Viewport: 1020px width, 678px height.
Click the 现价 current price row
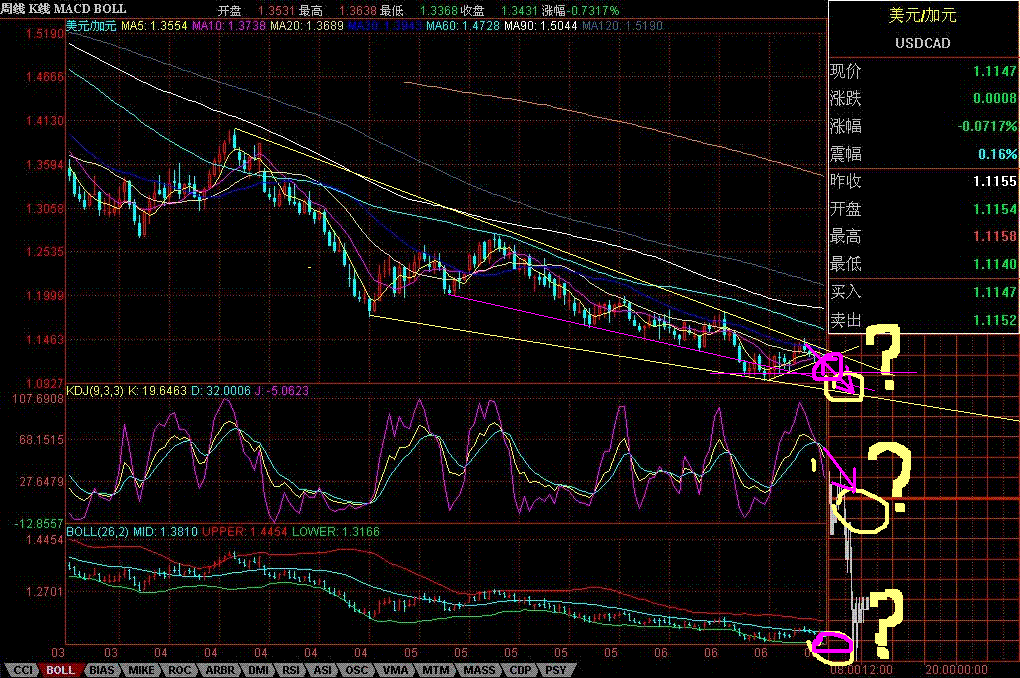[922, 72]
